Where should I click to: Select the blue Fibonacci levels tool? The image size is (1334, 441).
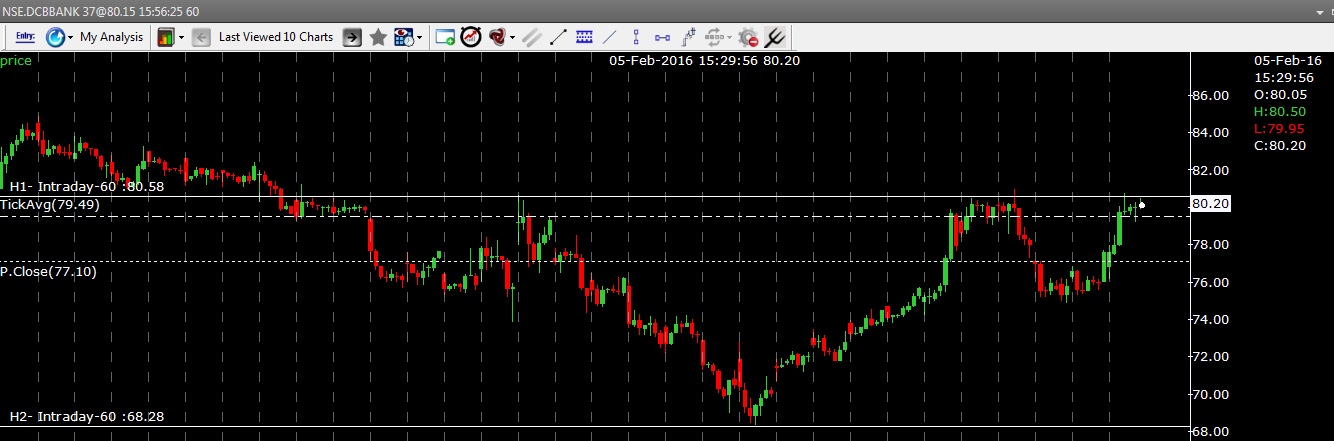[584, 37]
